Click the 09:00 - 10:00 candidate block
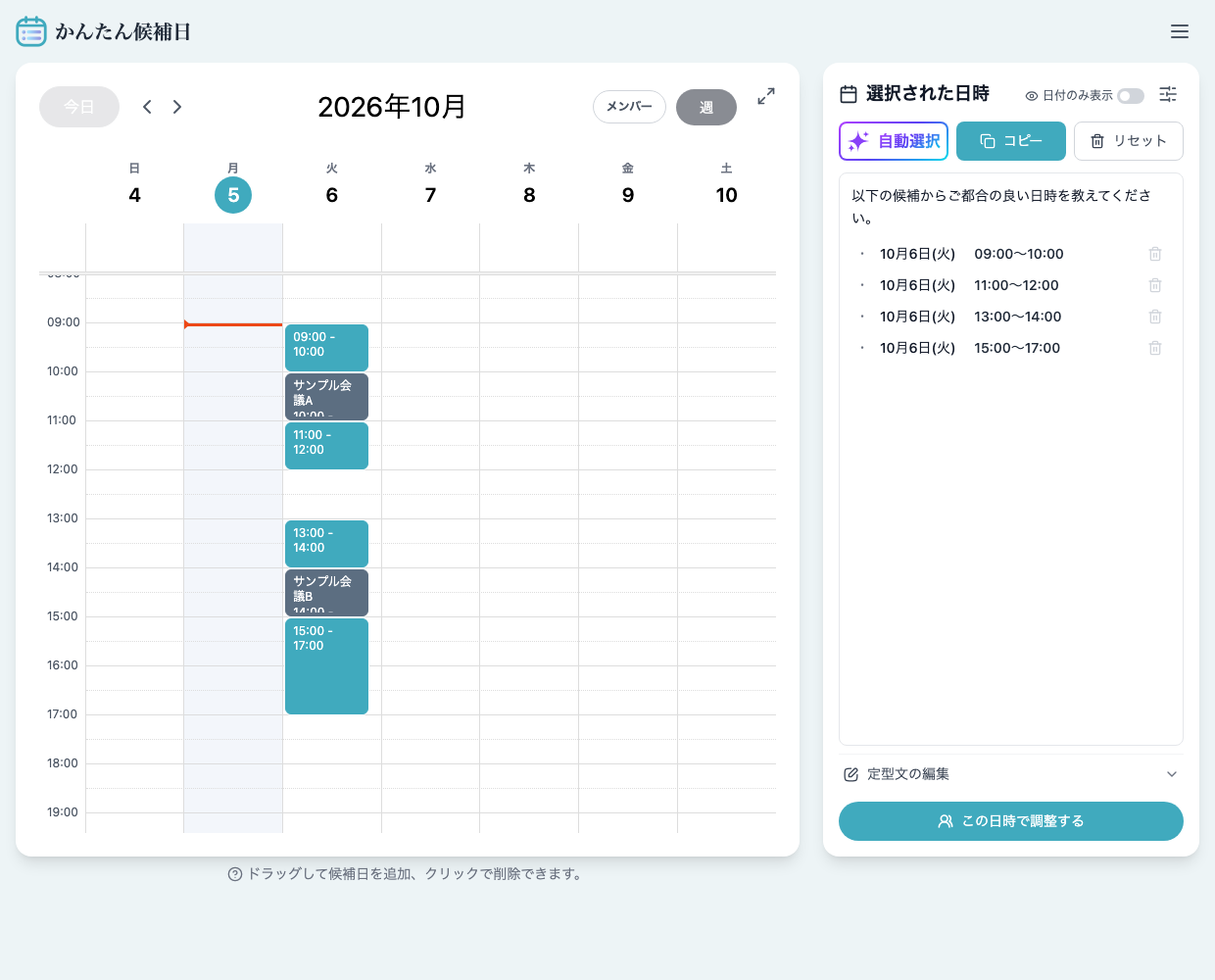The height and width of the screenshot is (980, 1215). pos(326,348)
